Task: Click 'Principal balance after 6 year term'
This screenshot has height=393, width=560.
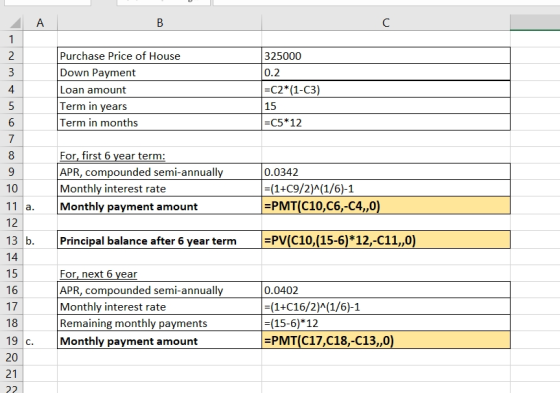Action: (160, 240)
